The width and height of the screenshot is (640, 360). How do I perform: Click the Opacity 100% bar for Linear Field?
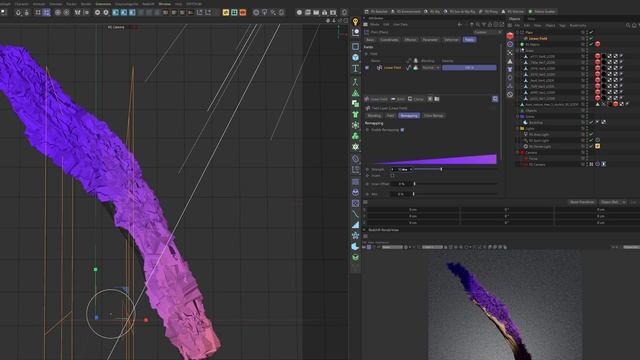469,68
